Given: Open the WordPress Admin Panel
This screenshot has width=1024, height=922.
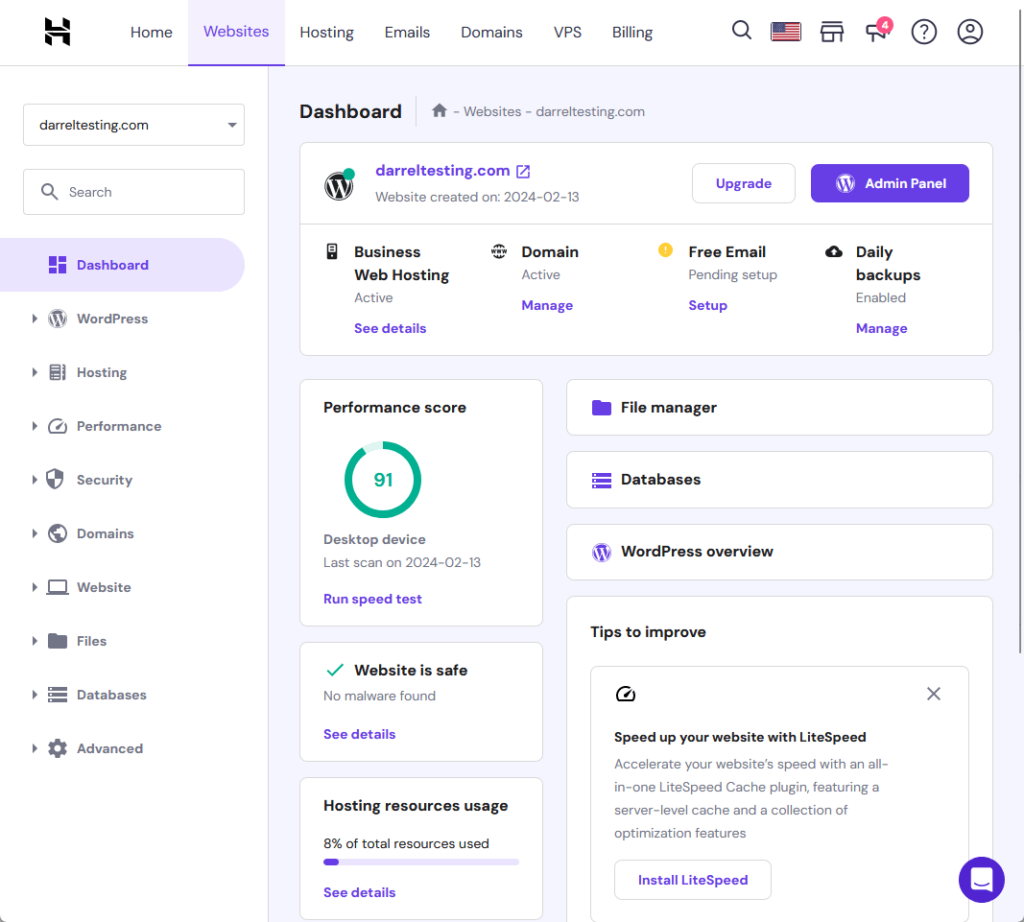Looking at the screenshot, I should [x=889, y=183].
